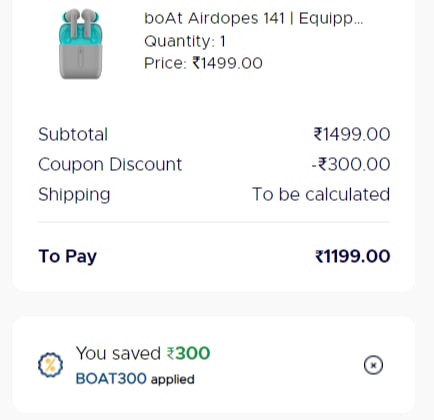Viewport: 434px width, 420px height.
Task: Click the You saved ₹300 message
Action: 143,353
